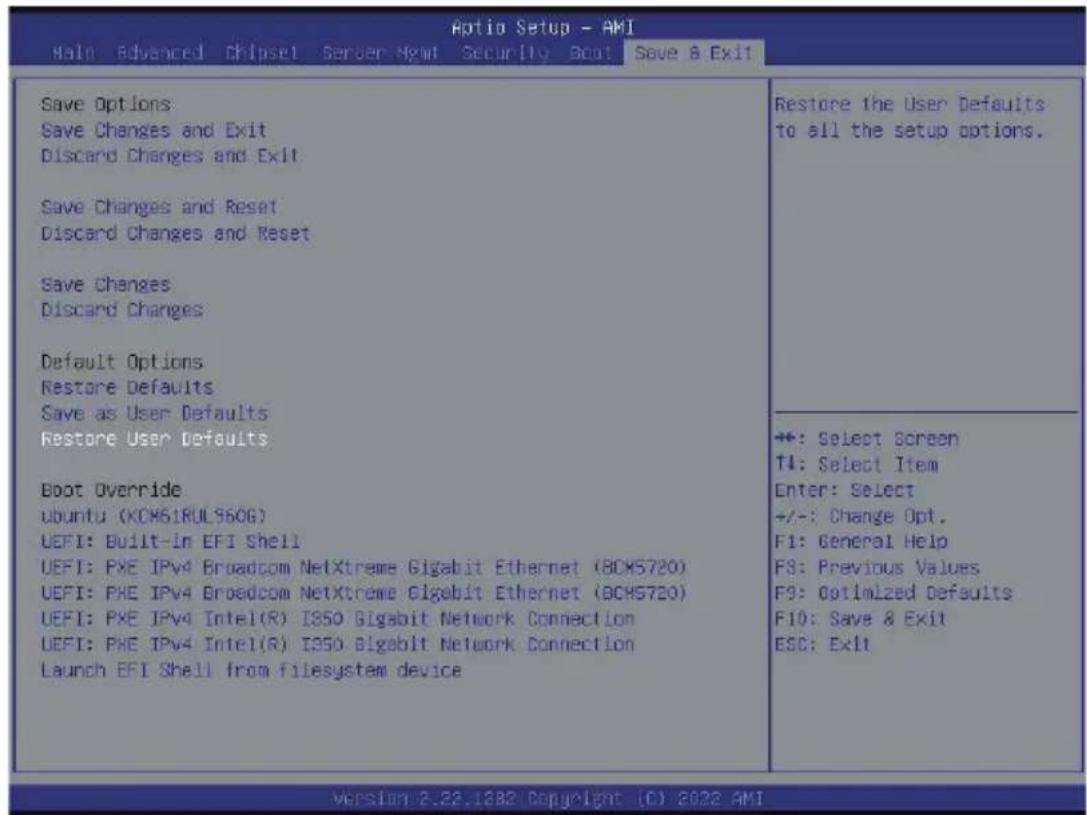Click the 'Aptio Setup - AMI' title
The height and width of the screenshot is (815, 1087).
point(543,28)
